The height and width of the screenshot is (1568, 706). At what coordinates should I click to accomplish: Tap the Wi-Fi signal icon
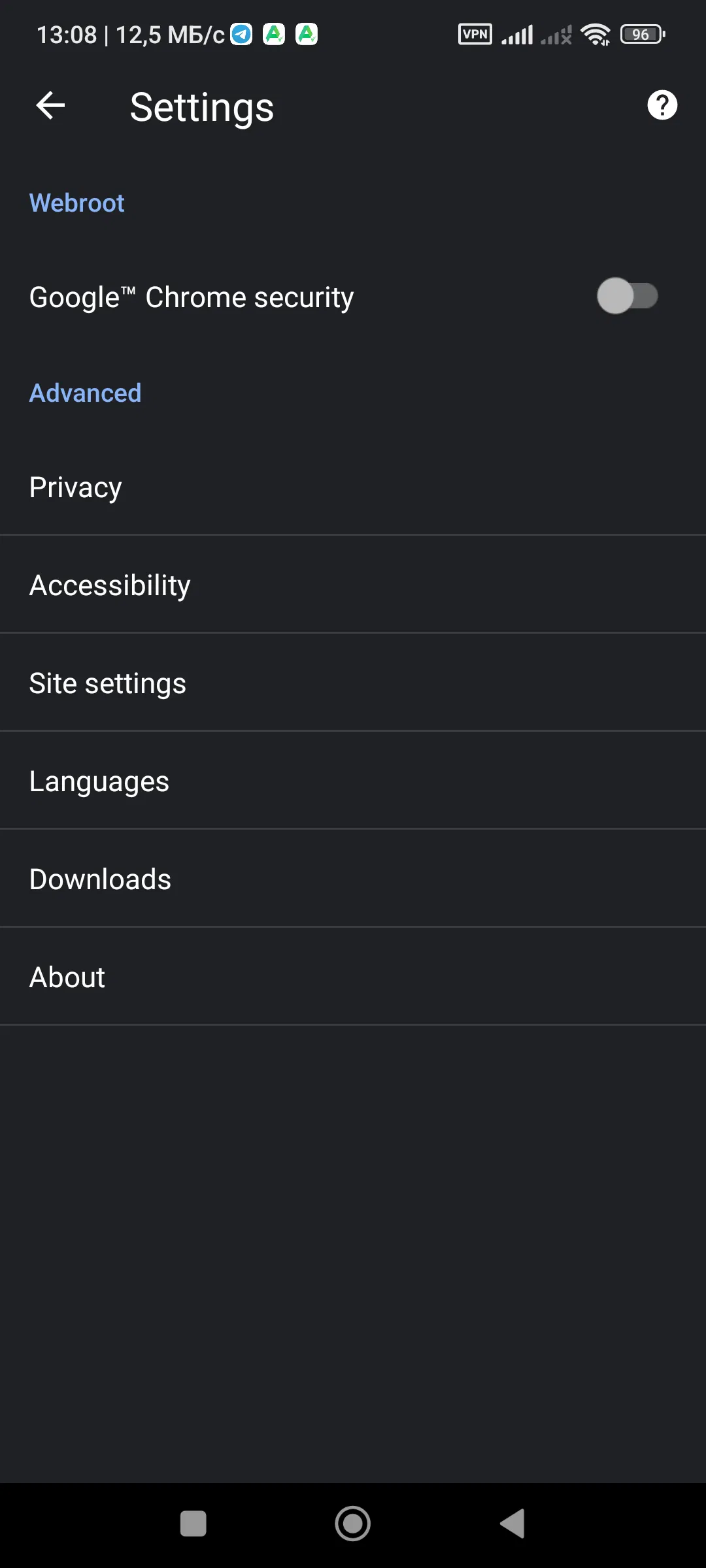click(x=595, y=35)
